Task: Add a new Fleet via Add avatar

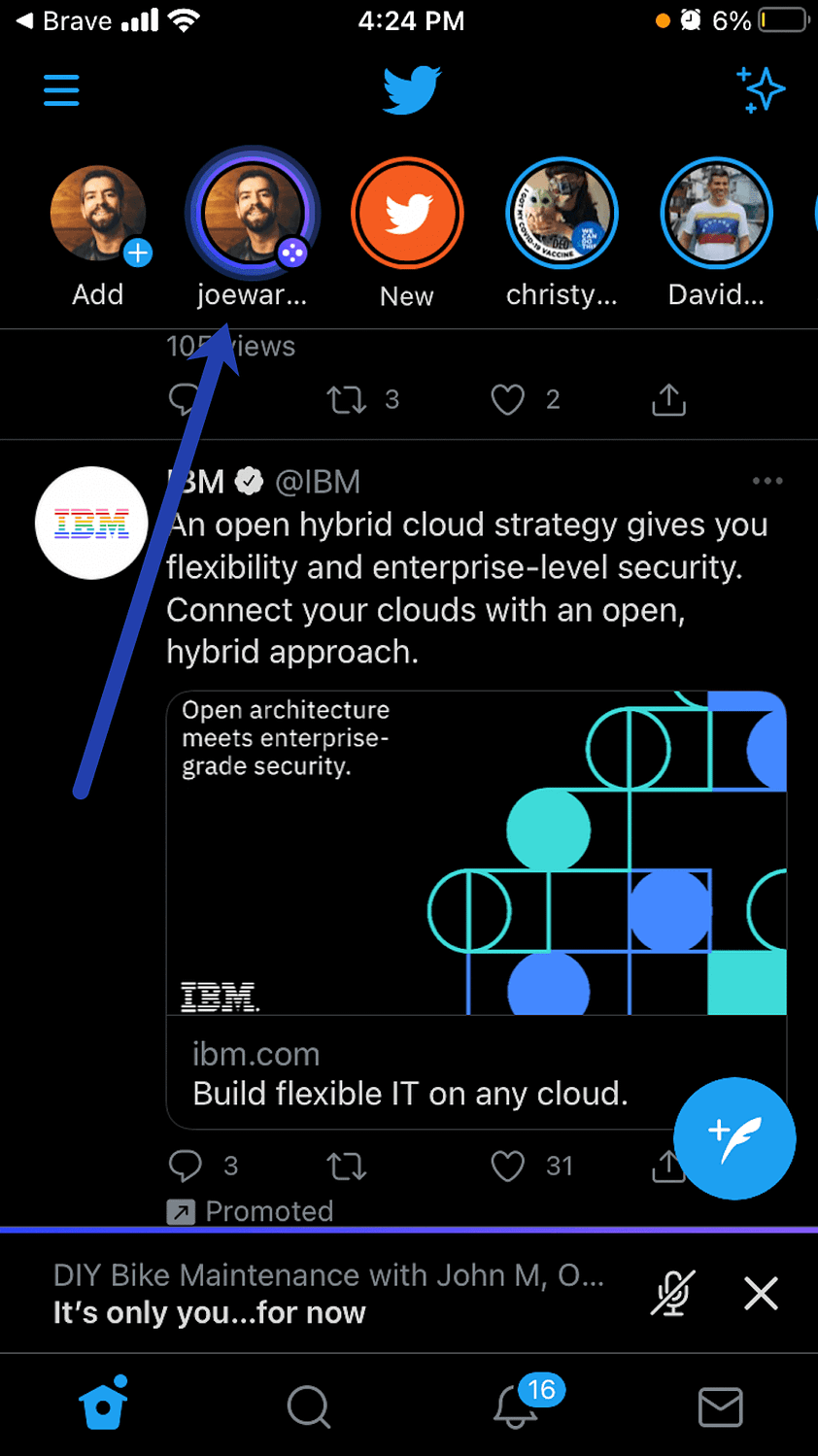Action: (x=98, y=215)
